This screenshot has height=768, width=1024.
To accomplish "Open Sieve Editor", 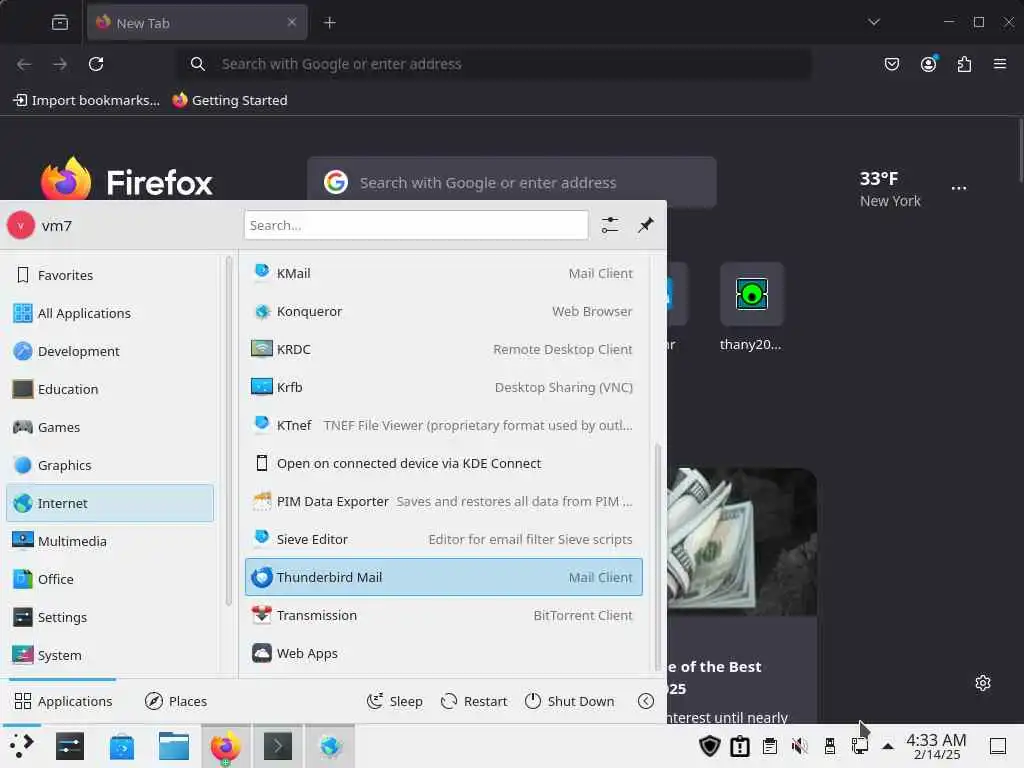I will click(443, 539).
